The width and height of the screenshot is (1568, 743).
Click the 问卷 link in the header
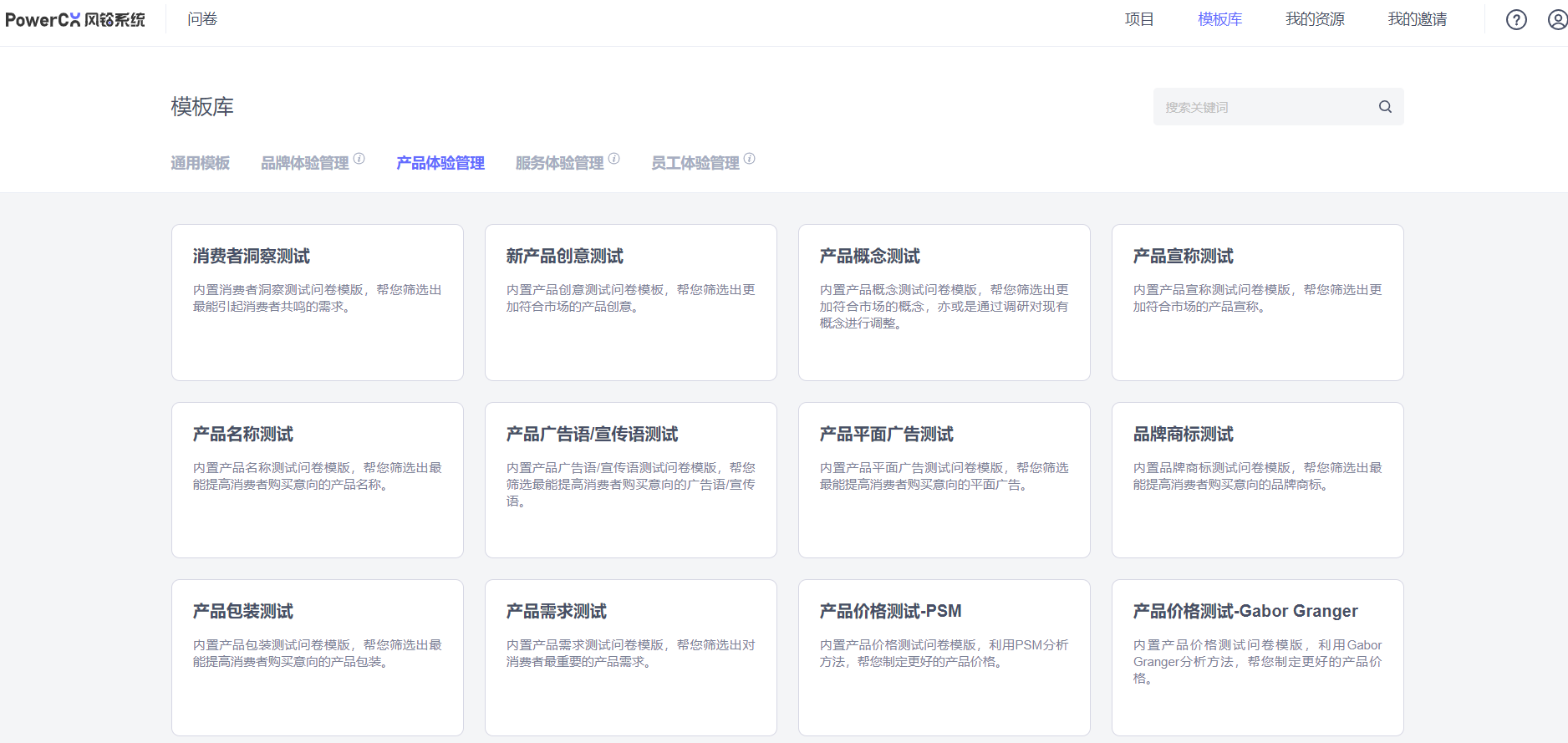202,19
